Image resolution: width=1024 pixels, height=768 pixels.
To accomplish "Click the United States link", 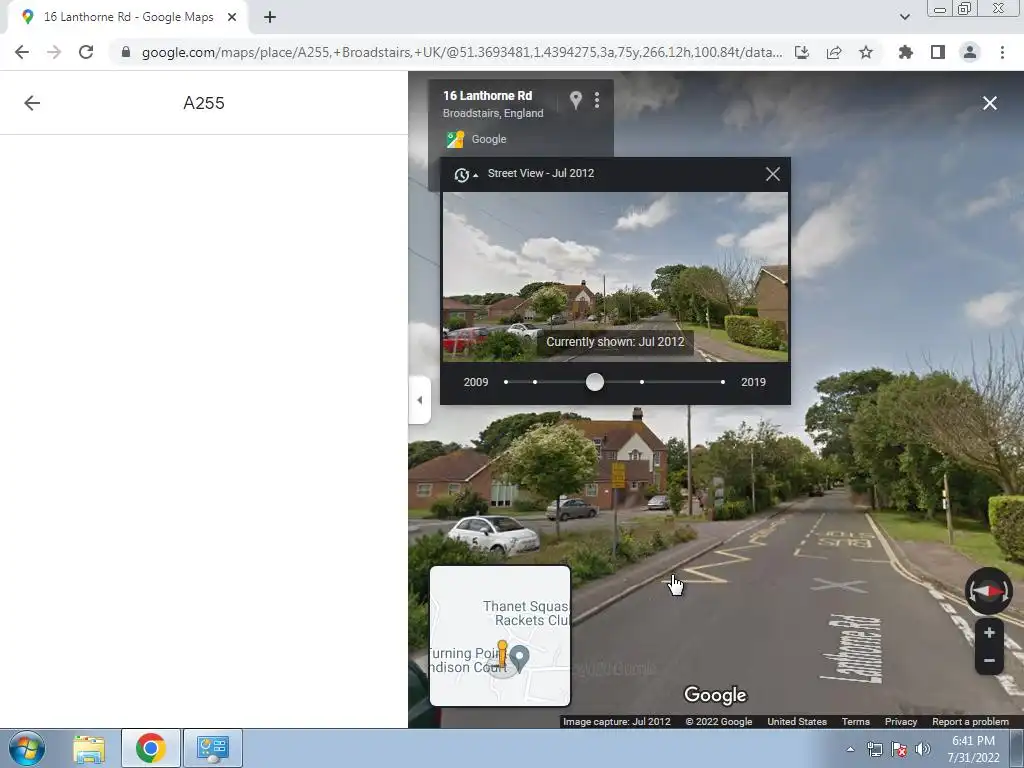I will click(x=797, y=722).
